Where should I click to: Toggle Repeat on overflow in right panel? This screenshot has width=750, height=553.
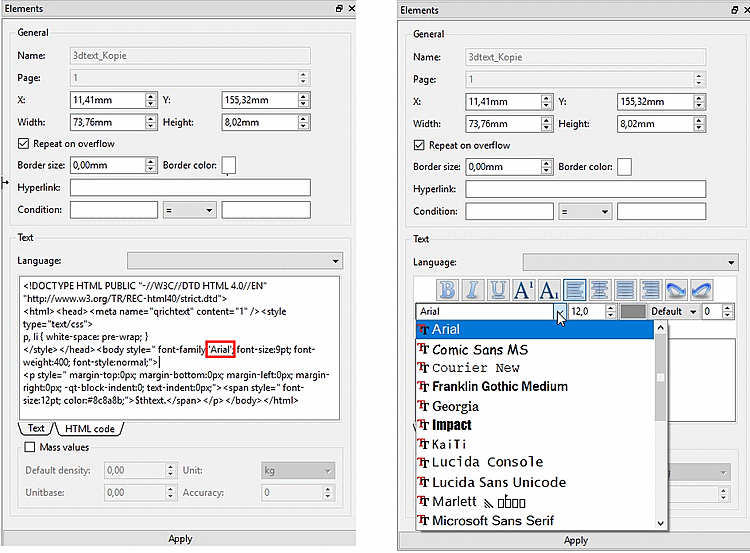[419, 145]
